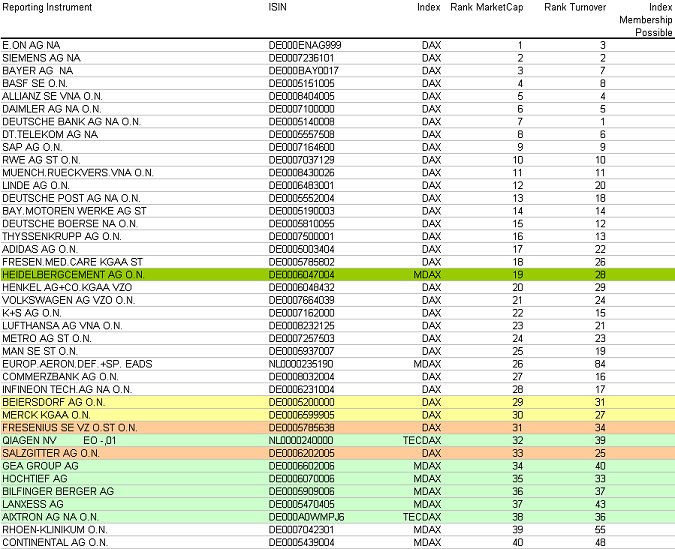Image resolution: width=675 pixels, height=549 pixels.
Task: Select SIEMENS AG NA instrument cell
Action: coord(41,58)
